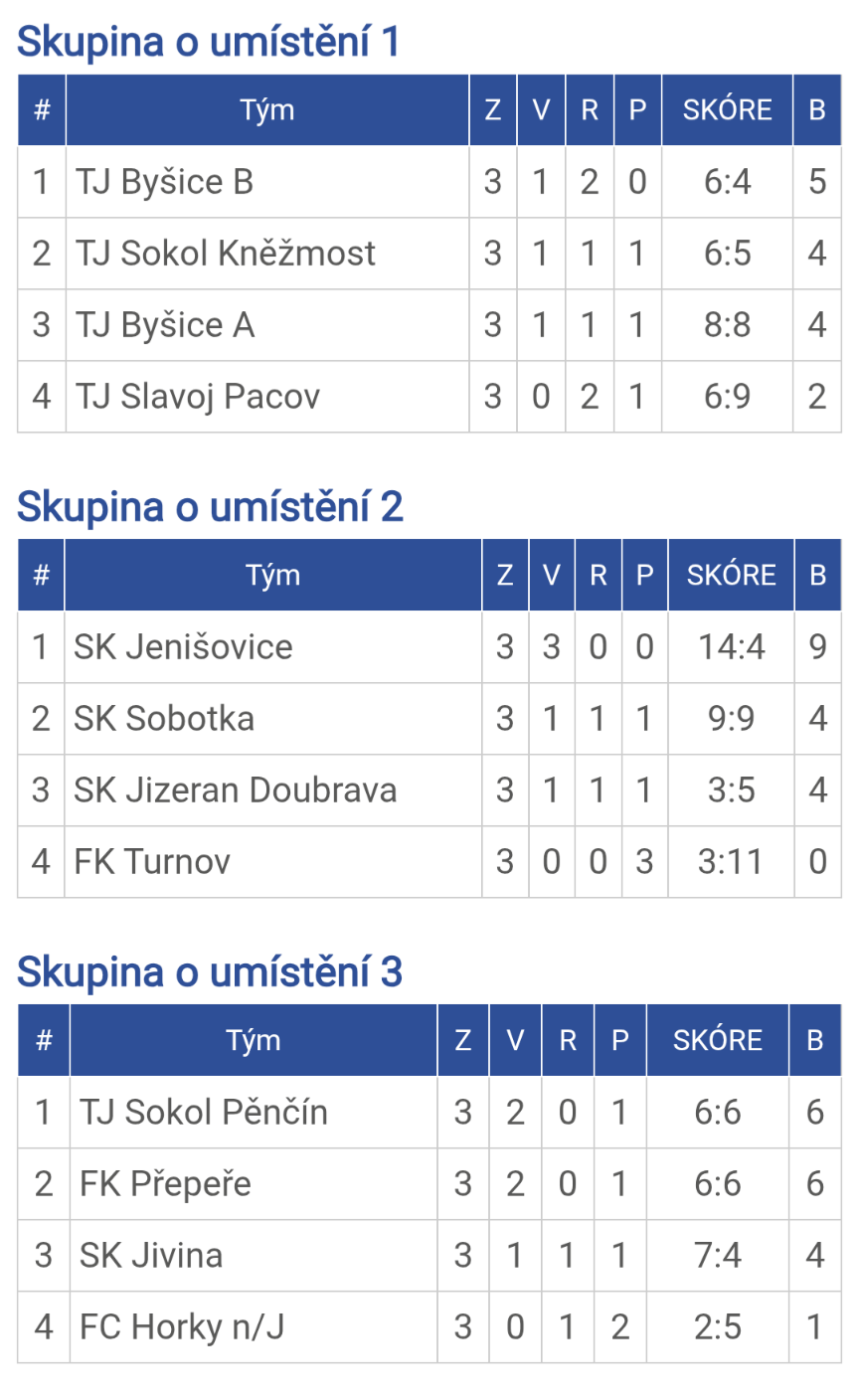
Task: Select the TJ Byšice A team row
Action: point(165,325)
